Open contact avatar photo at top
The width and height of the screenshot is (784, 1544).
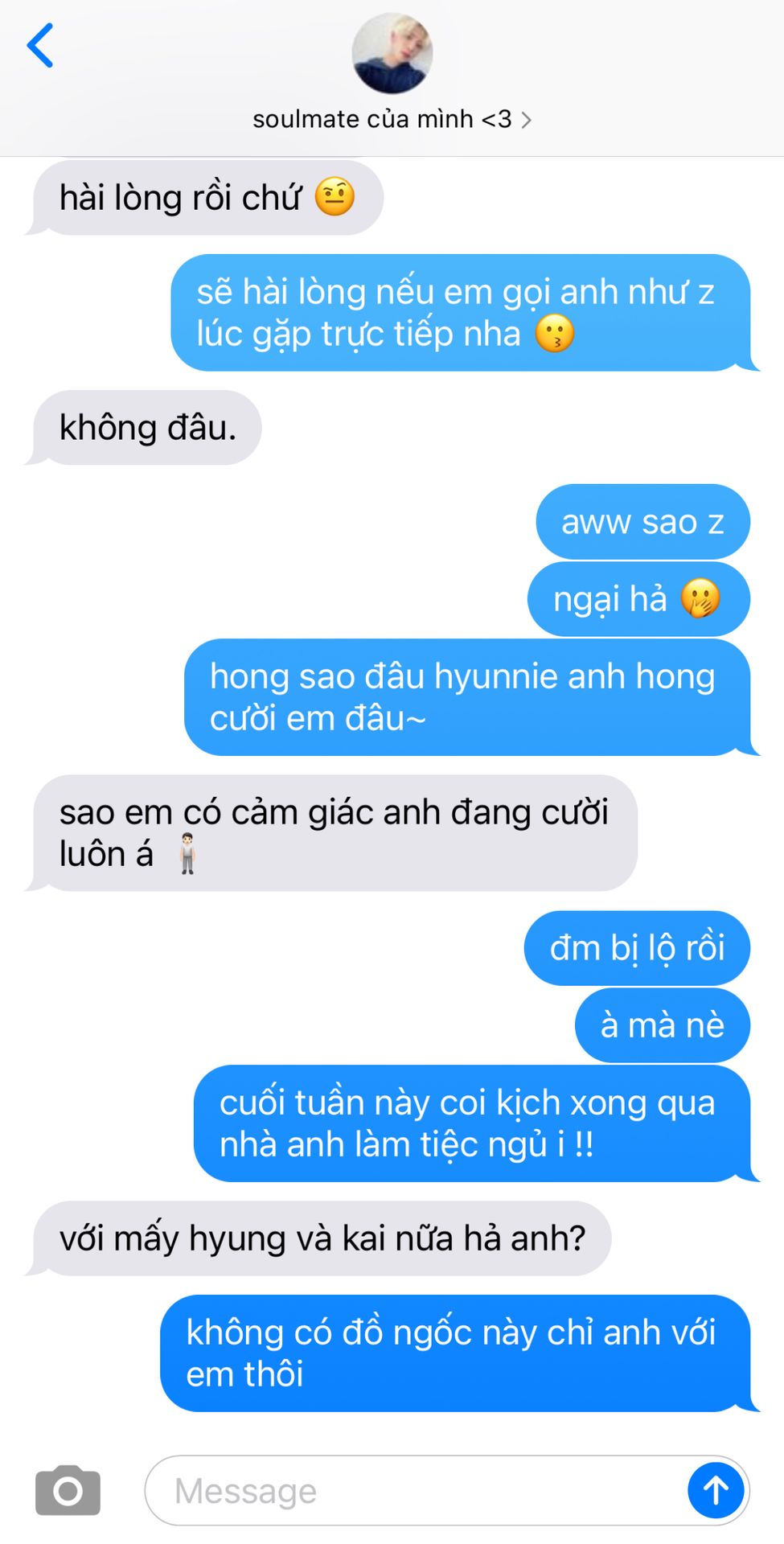(392, 53)
